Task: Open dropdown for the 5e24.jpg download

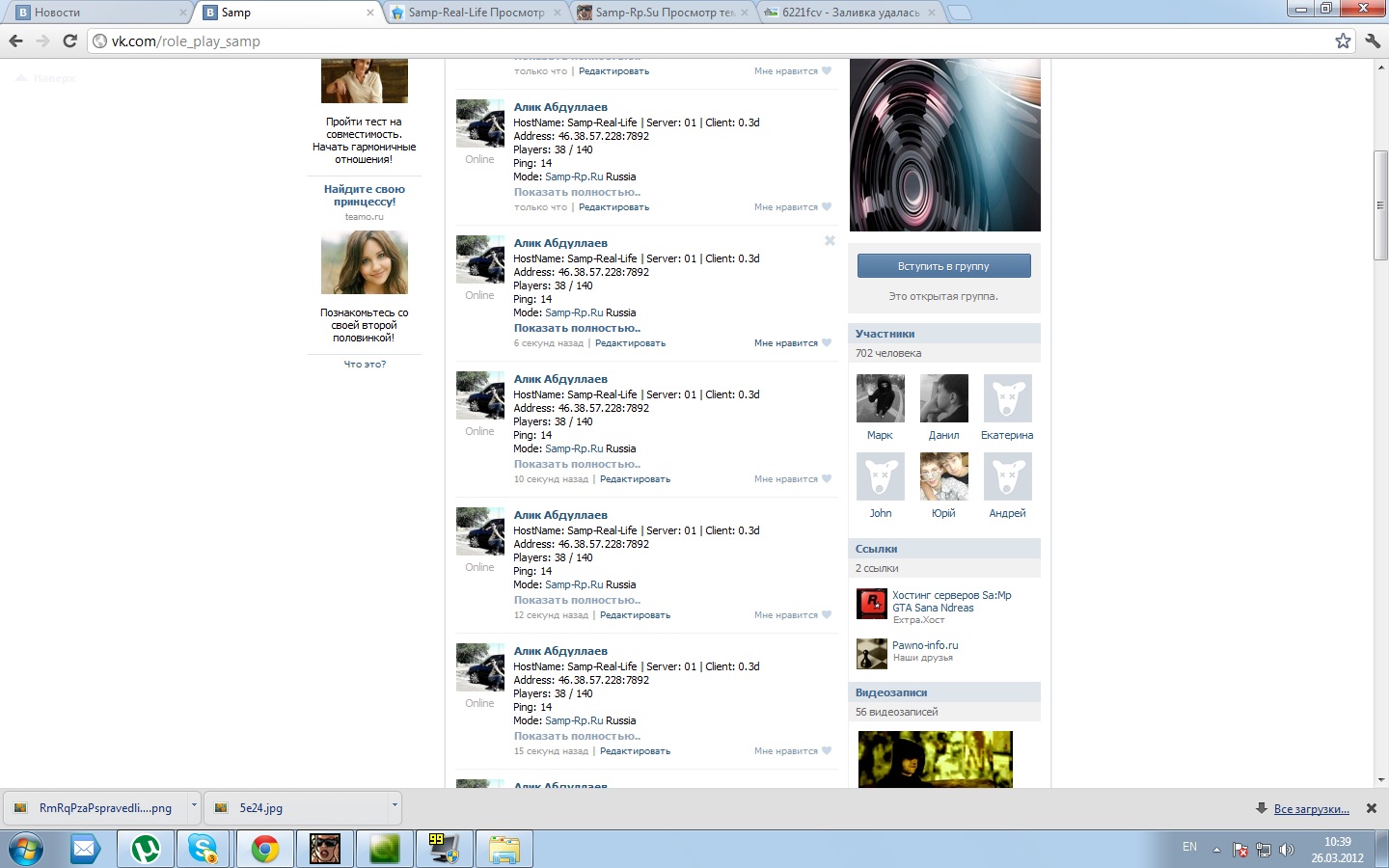Action: [395, 807]
